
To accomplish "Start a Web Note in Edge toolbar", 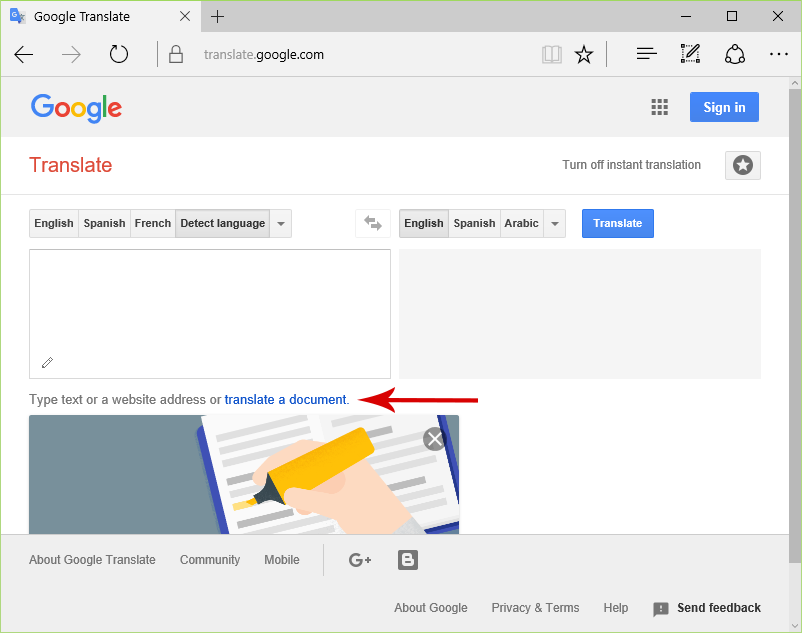I will [689, 54].
